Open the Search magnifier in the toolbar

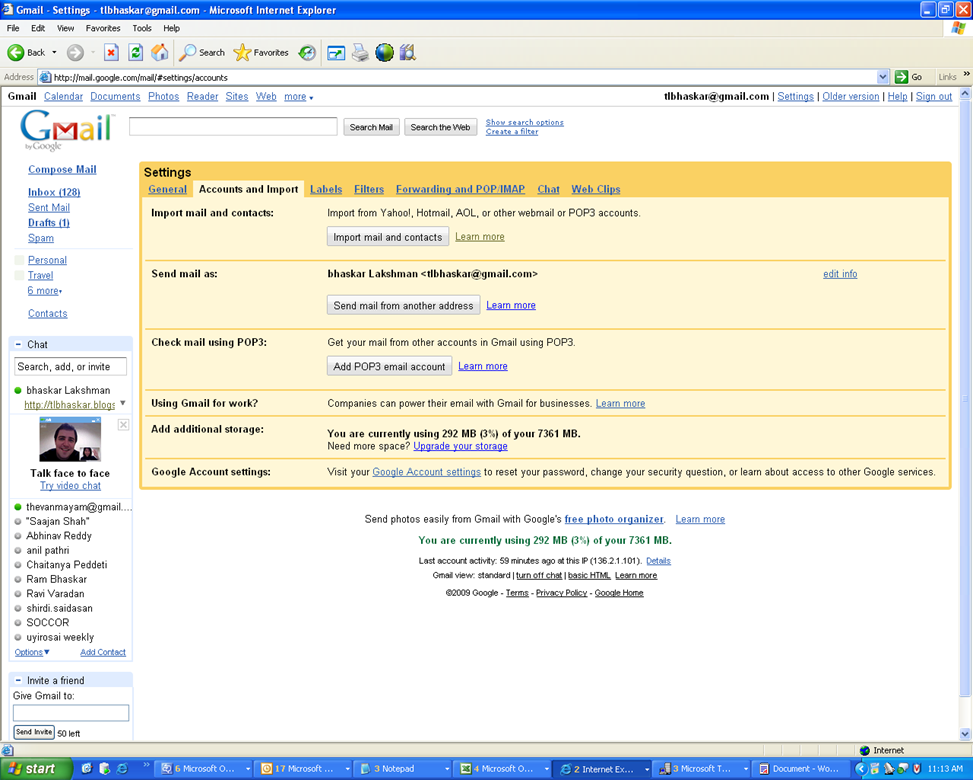(x=187, y=53)
